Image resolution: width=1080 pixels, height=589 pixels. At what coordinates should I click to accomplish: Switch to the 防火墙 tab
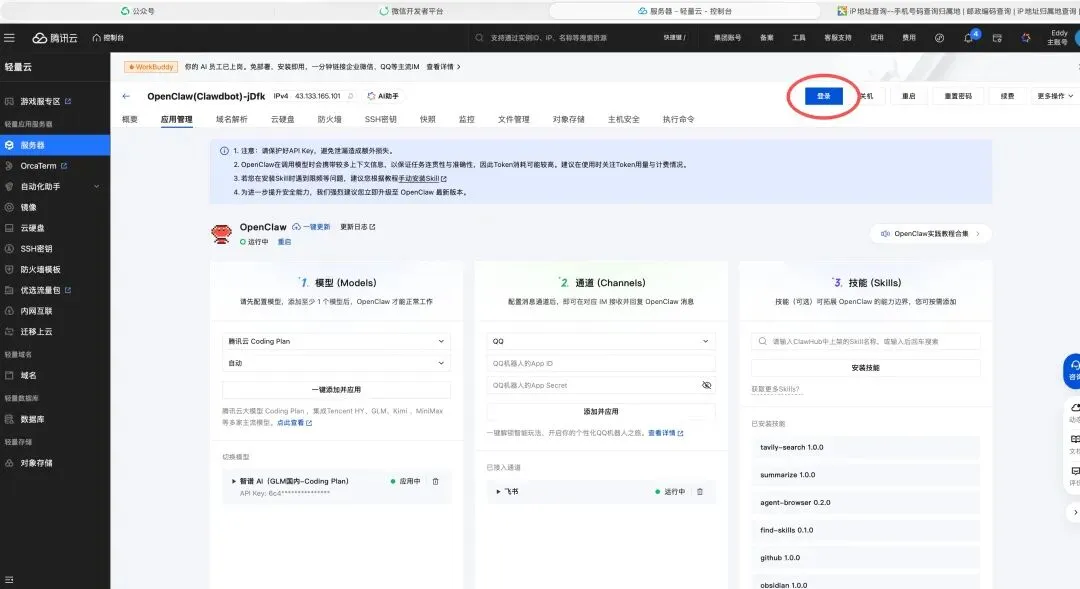[329, 119]
